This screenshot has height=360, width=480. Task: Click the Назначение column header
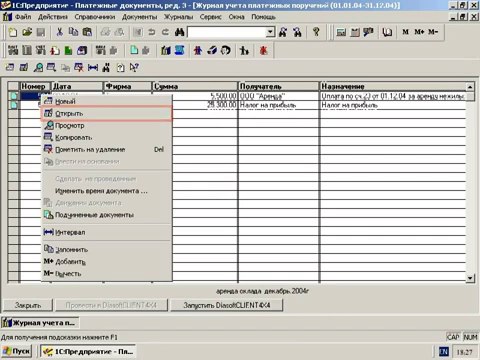coord(393,86)
